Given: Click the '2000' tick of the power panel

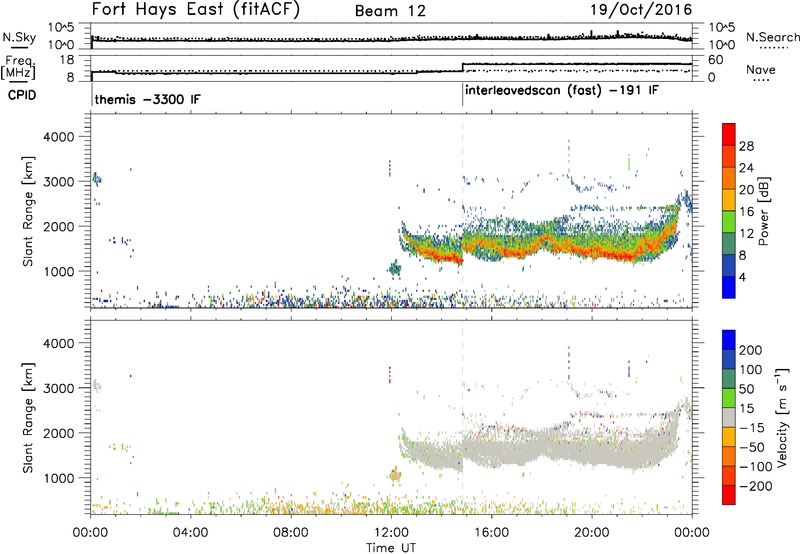Looking at the screenshot, I should [59, 226].
